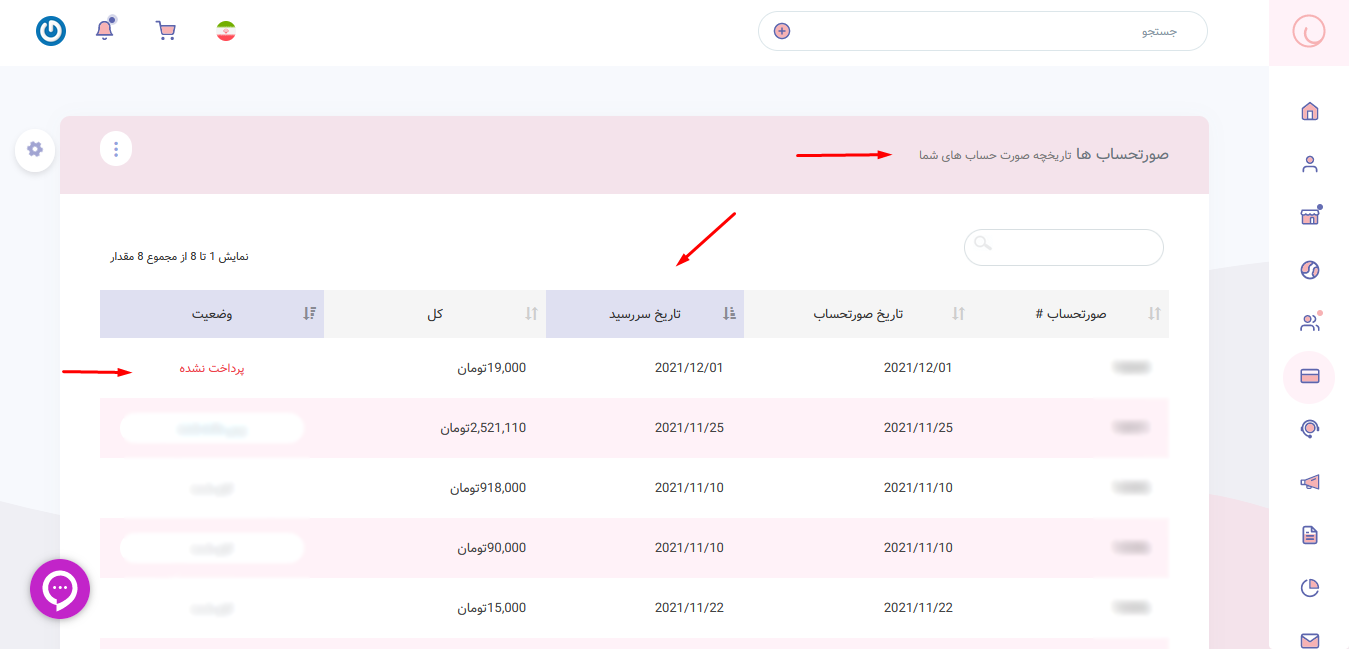This screenshot has height=649, width=1349.
Task: Click the 2,521,110تومان total cell
Action: [x=484, y=428]
